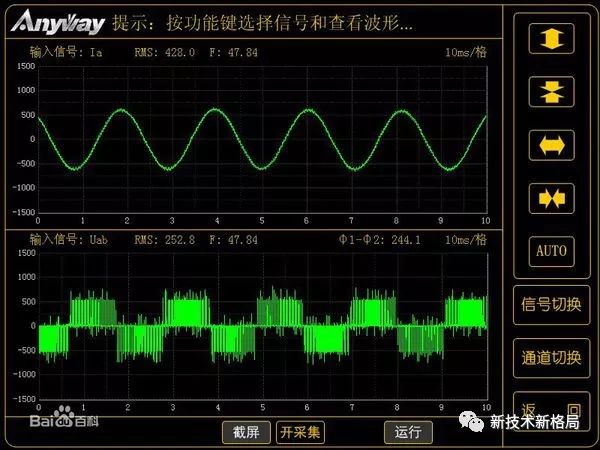Select the lower chart's 10ms/格 label
The width and height of the screenshot is (600, 450).
pyautogui.click(x=466, y=240)
